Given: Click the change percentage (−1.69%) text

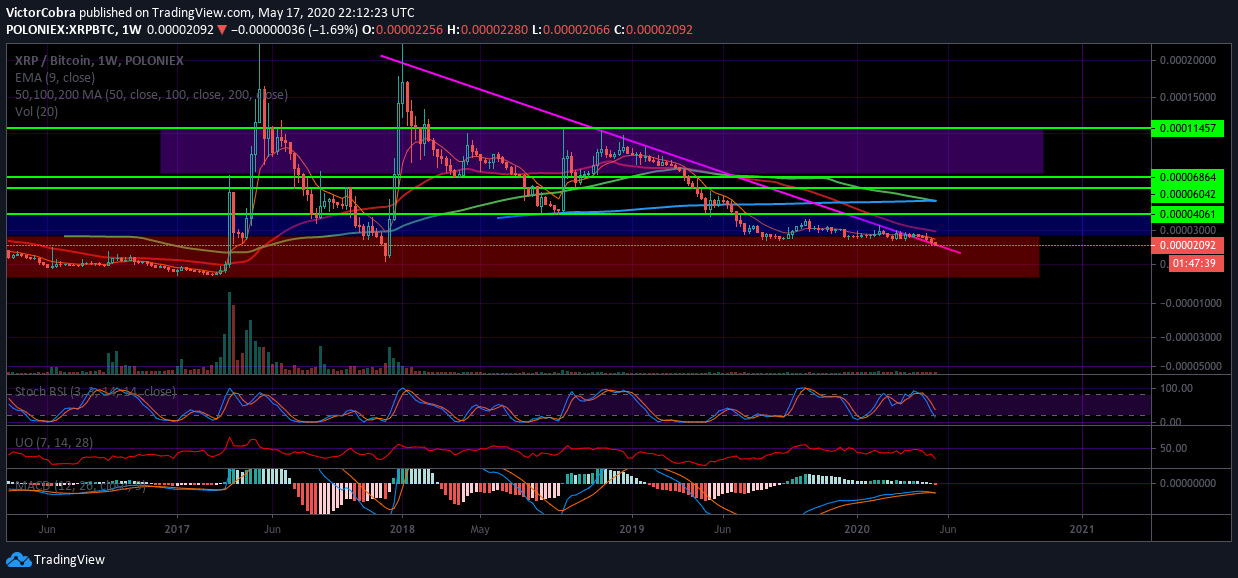Looking at the screenshot, I should [335, 30].
